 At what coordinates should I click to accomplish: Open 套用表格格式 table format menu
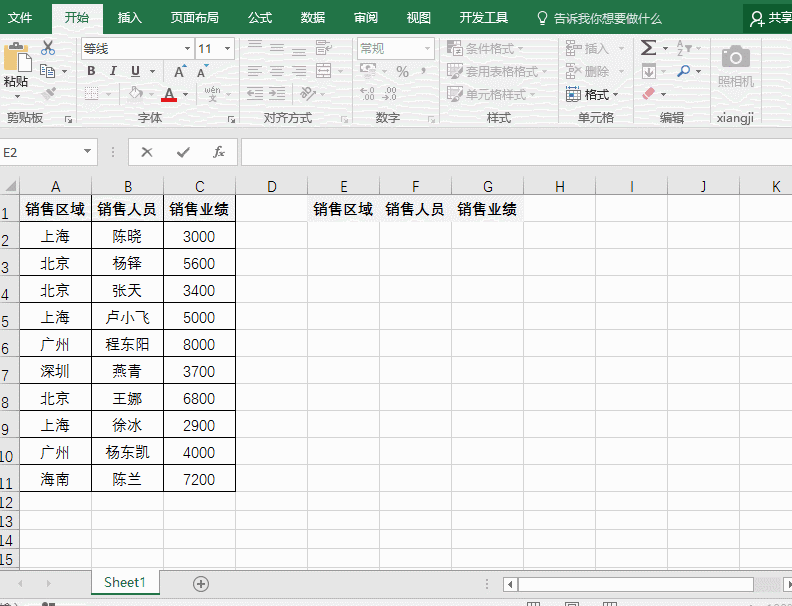(497, 71)
